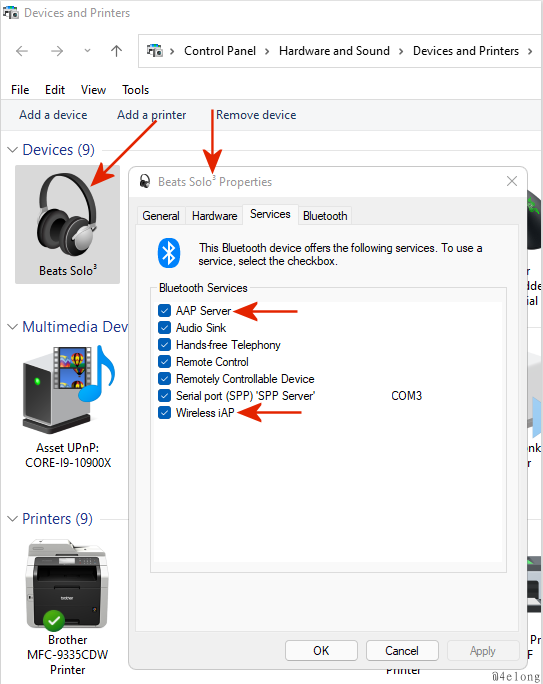Collapse the Devices (9) group
This screenshot has width=543, height=684.
pyautogui.click(x=13, y=150)
